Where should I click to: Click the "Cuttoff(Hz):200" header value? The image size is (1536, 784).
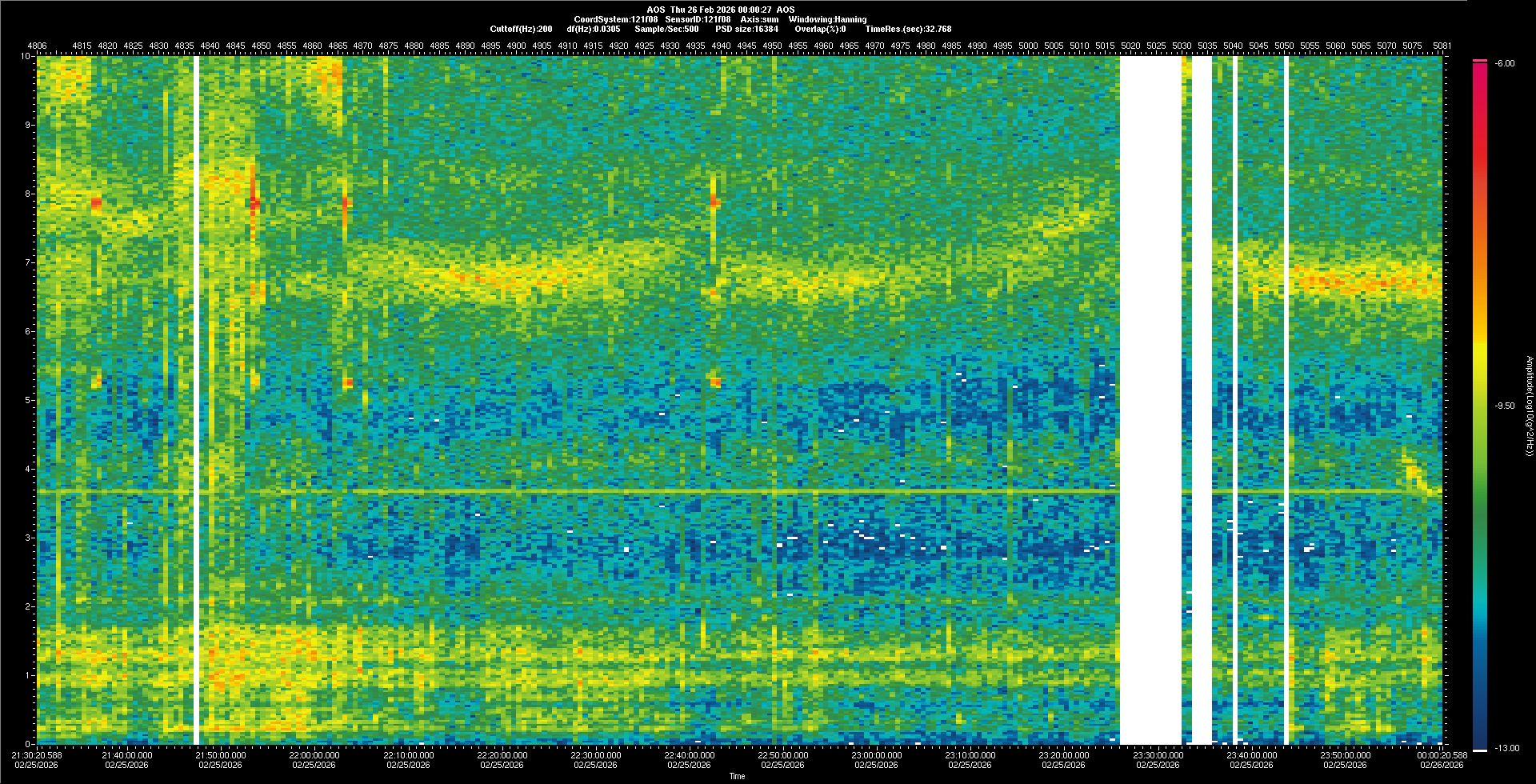[x=521, y=29]
